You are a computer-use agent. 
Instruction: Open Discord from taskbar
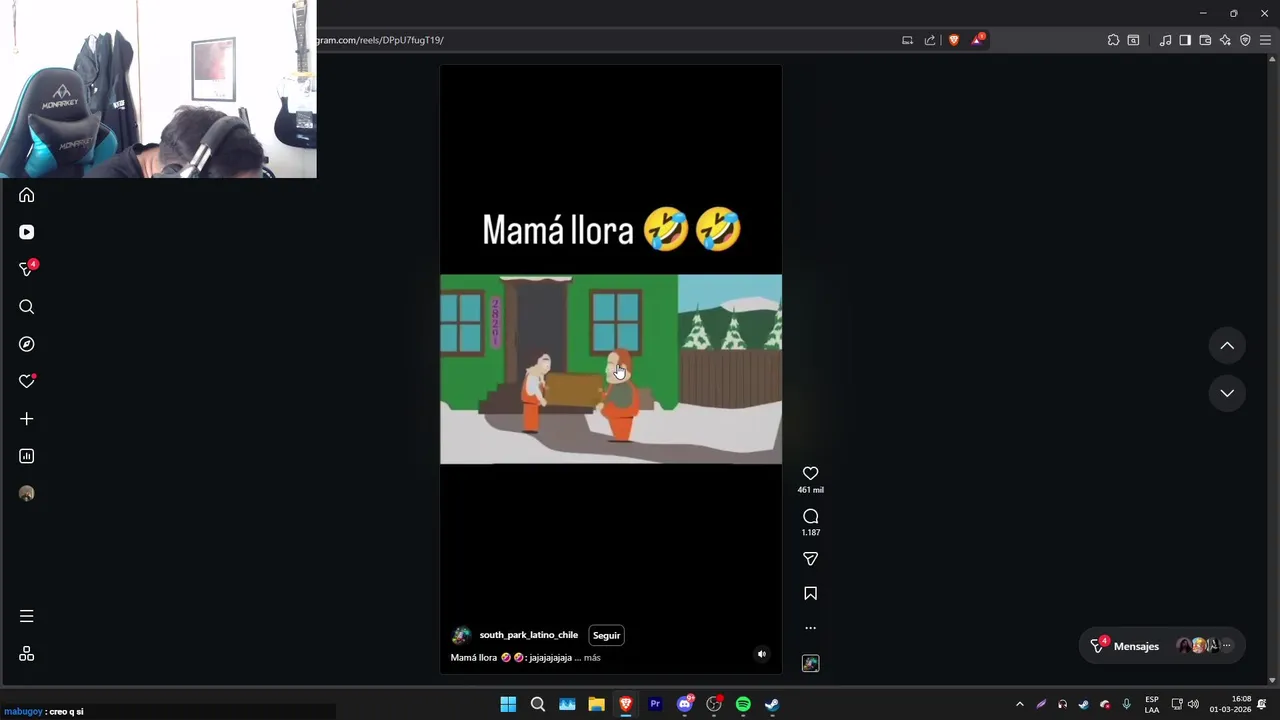(x=685, y=704)
